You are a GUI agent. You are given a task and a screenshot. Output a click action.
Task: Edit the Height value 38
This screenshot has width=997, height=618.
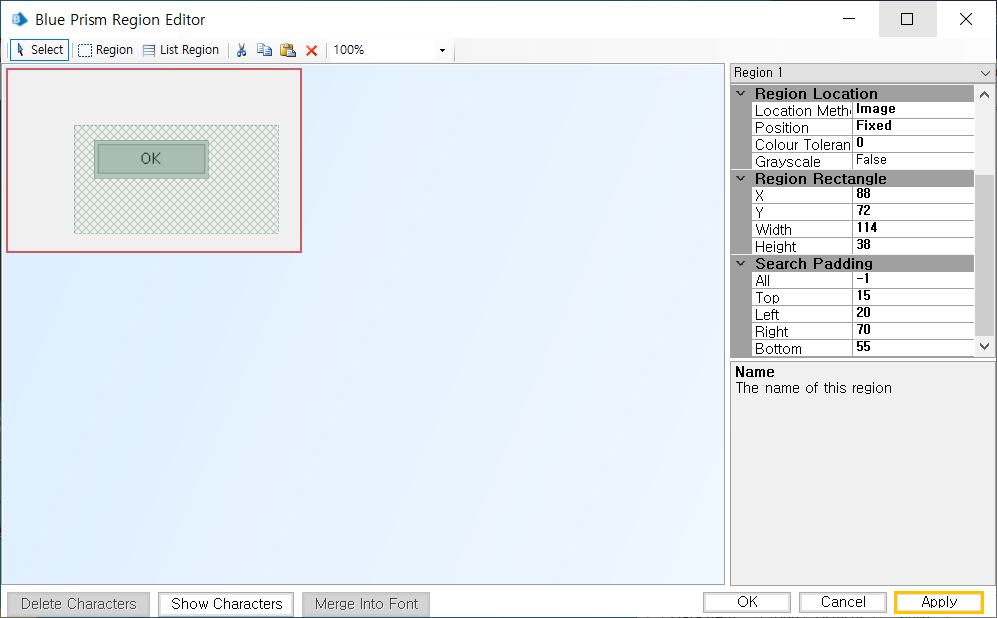(913, 245)
